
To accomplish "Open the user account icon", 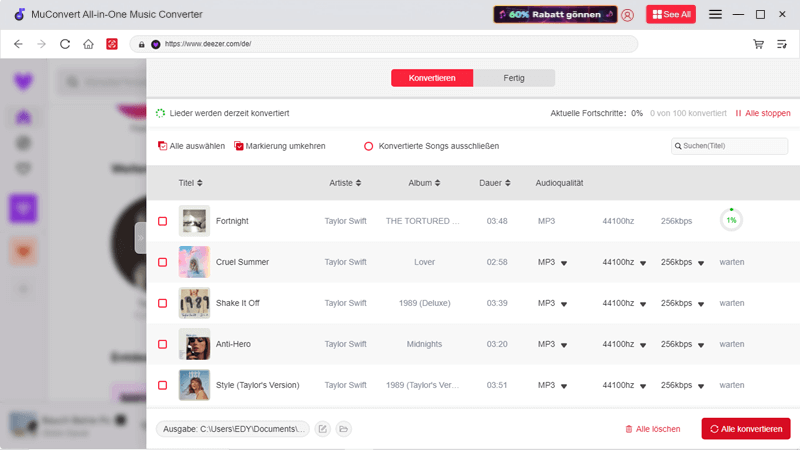I will point(628,15).
